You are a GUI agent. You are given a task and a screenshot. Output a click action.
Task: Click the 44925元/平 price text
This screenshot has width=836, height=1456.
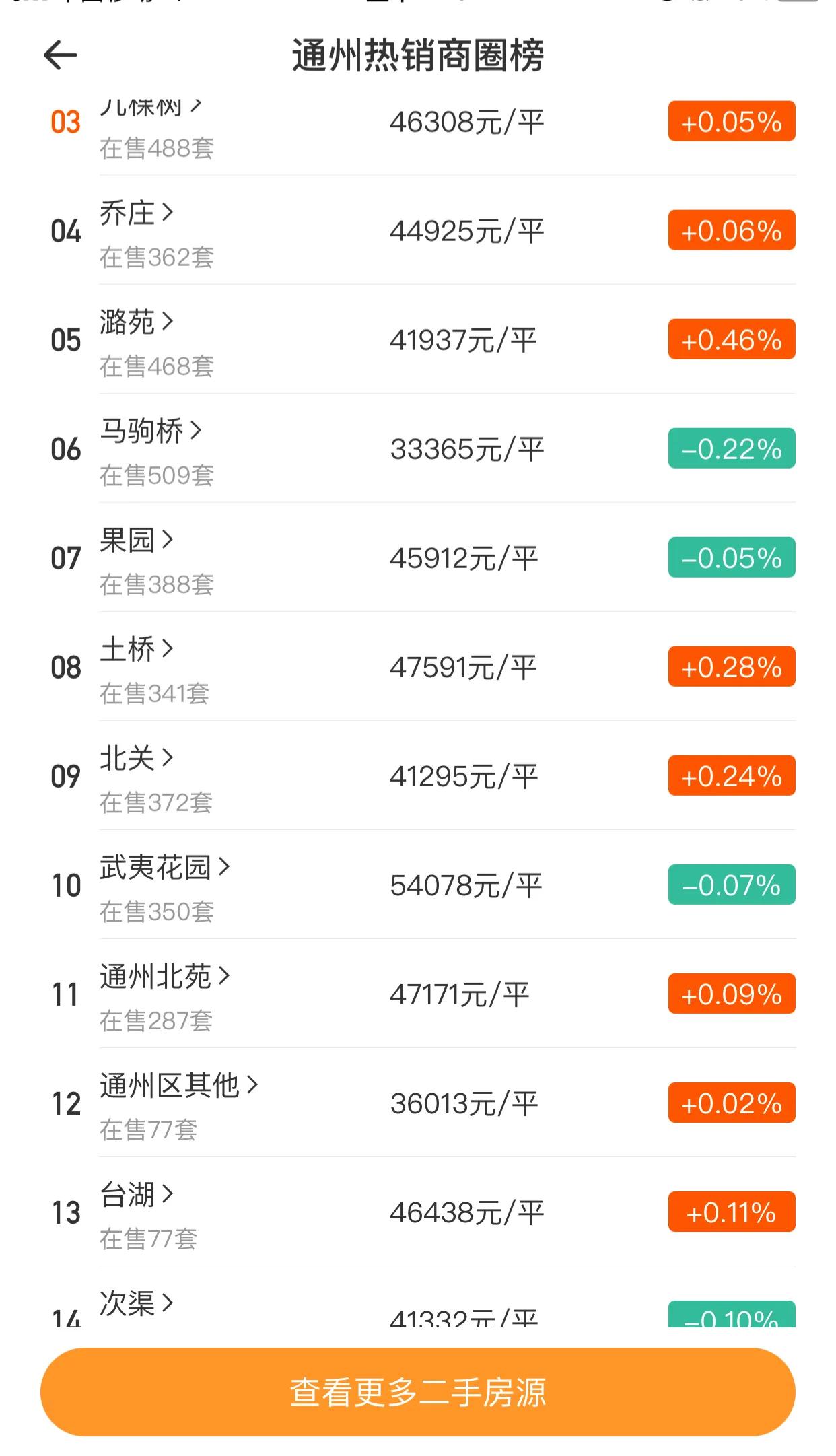466,231
